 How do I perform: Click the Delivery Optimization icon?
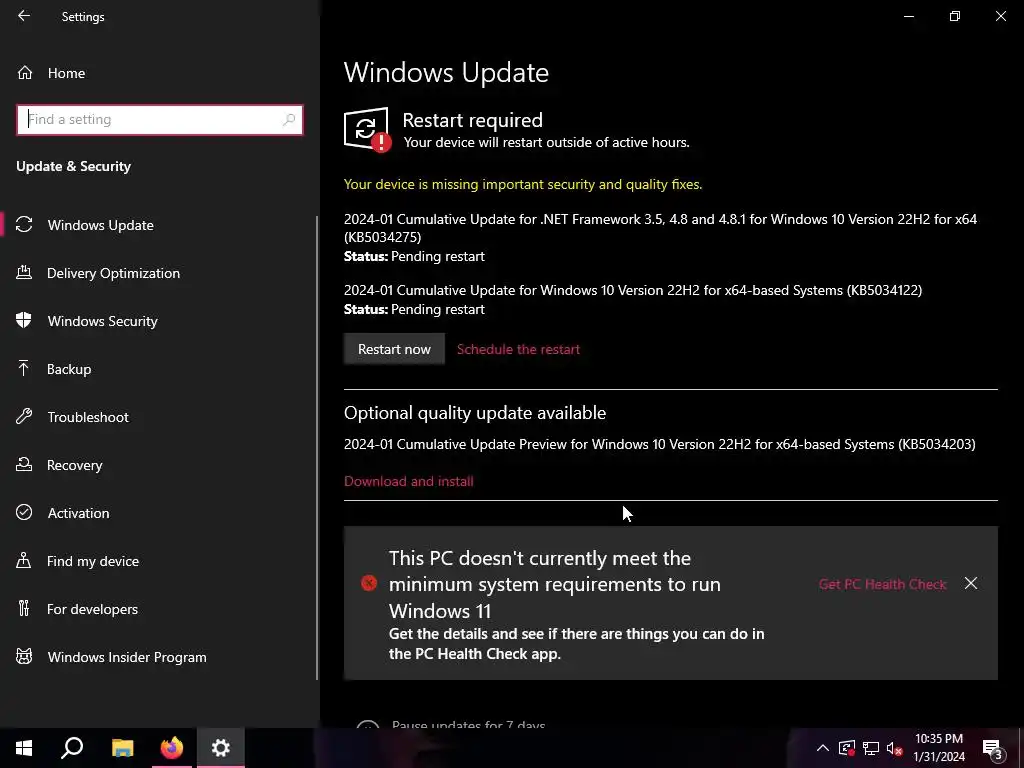point(24,272)
